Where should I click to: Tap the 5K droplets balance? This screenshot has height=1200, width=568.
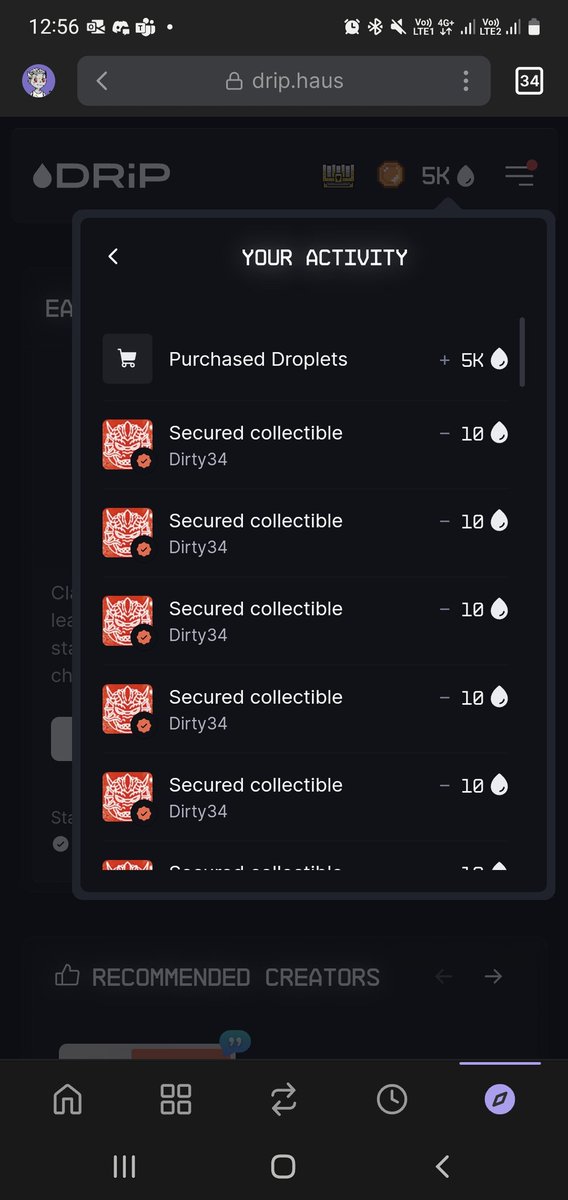[447, 176]
